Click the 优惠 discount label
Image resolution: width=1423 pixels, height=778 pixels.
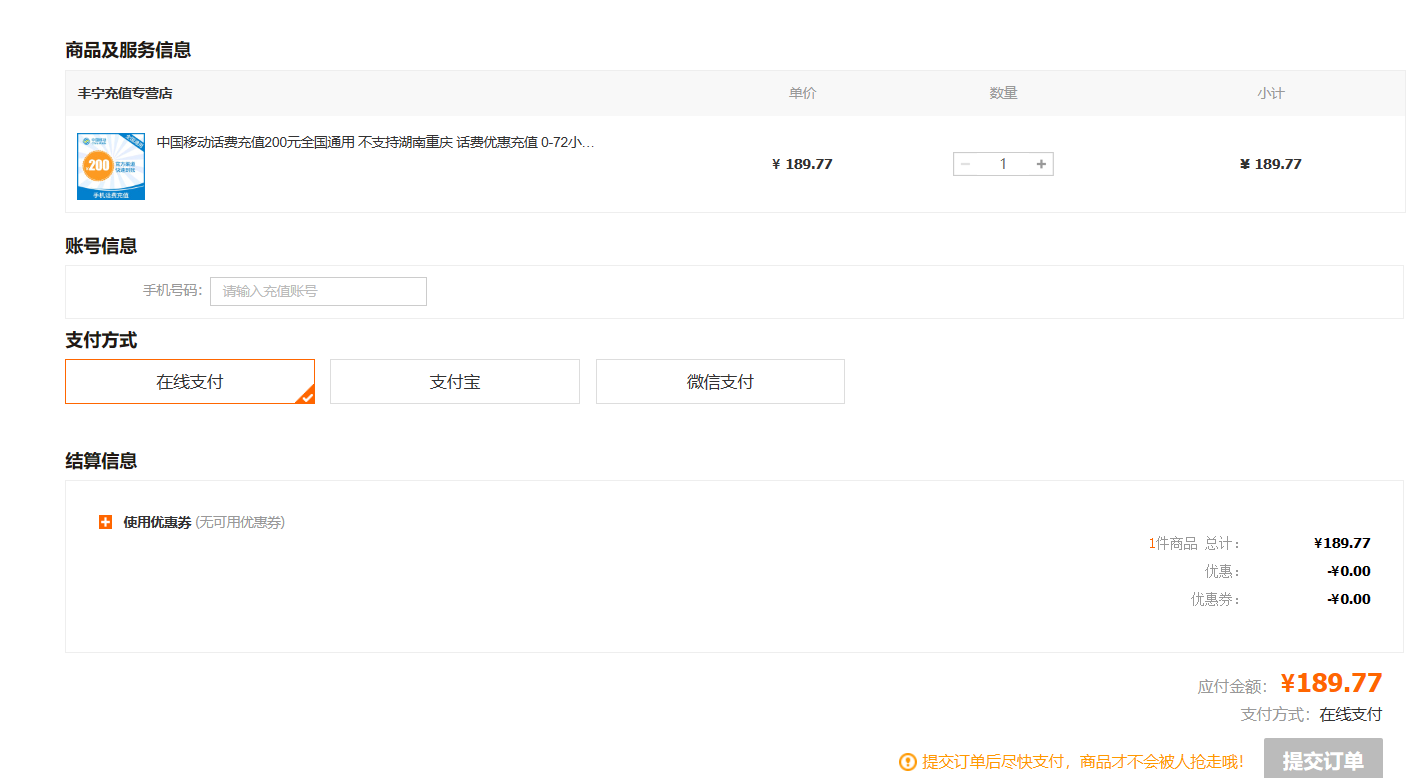pyautogui.click(x=1222, y=571)
